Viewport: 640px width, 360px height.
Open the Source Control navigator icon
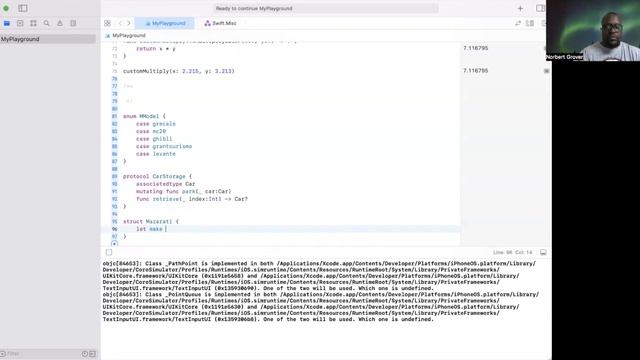pyautogui.click(x=20, y=23)
